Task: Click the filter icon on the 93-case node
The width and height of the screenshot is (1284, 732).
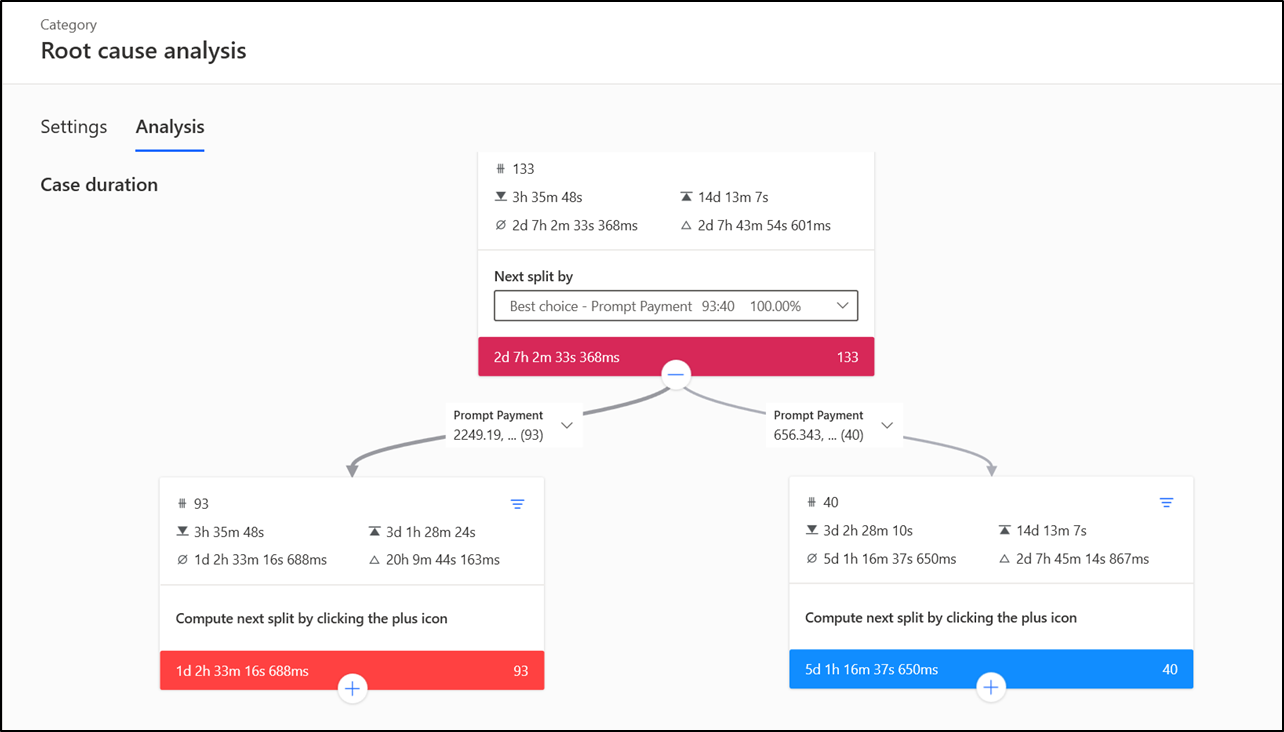Action: (x=518, y=504)
